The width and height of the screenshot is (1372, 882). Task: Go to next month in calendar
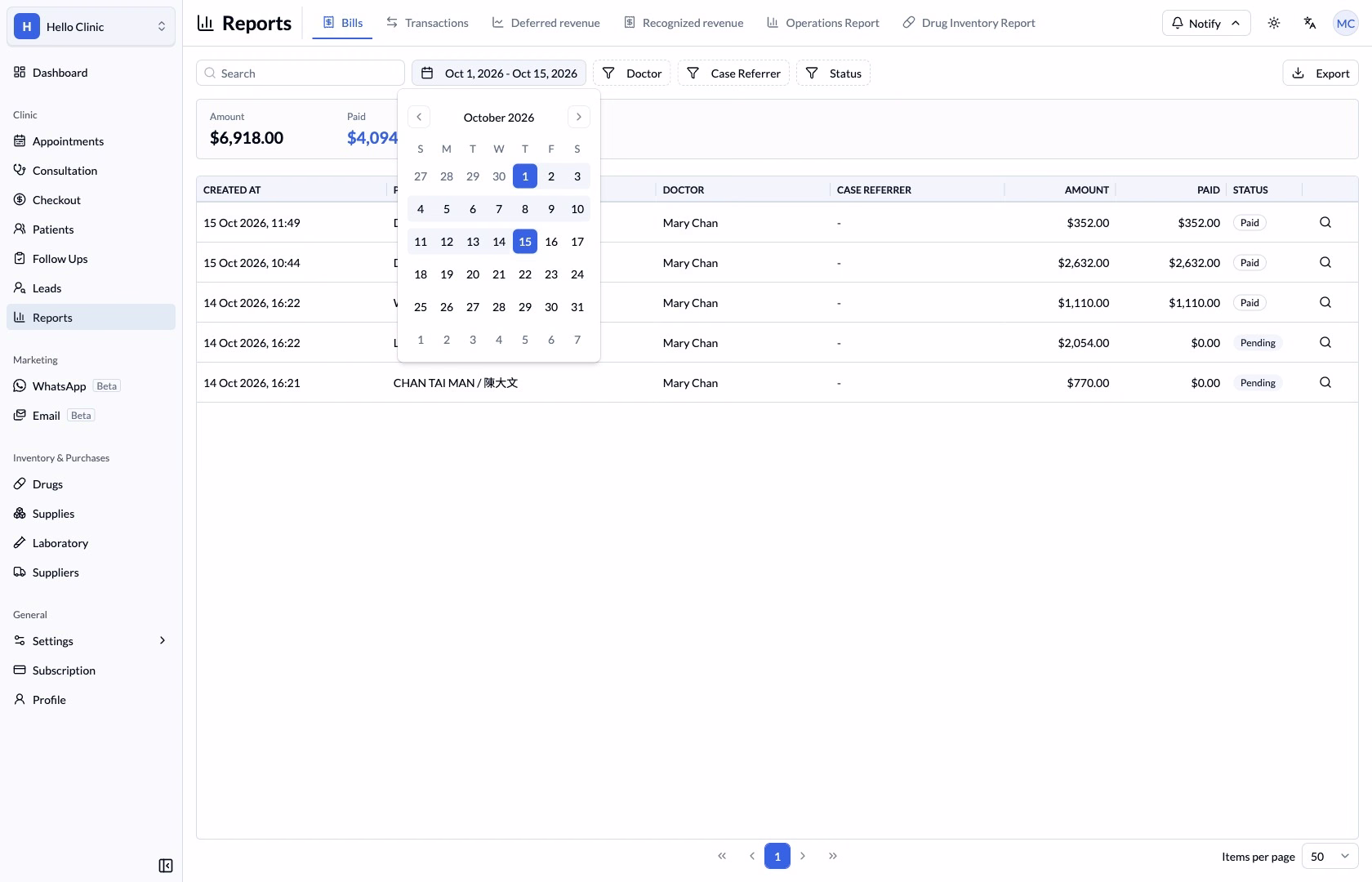coord(579,117)
